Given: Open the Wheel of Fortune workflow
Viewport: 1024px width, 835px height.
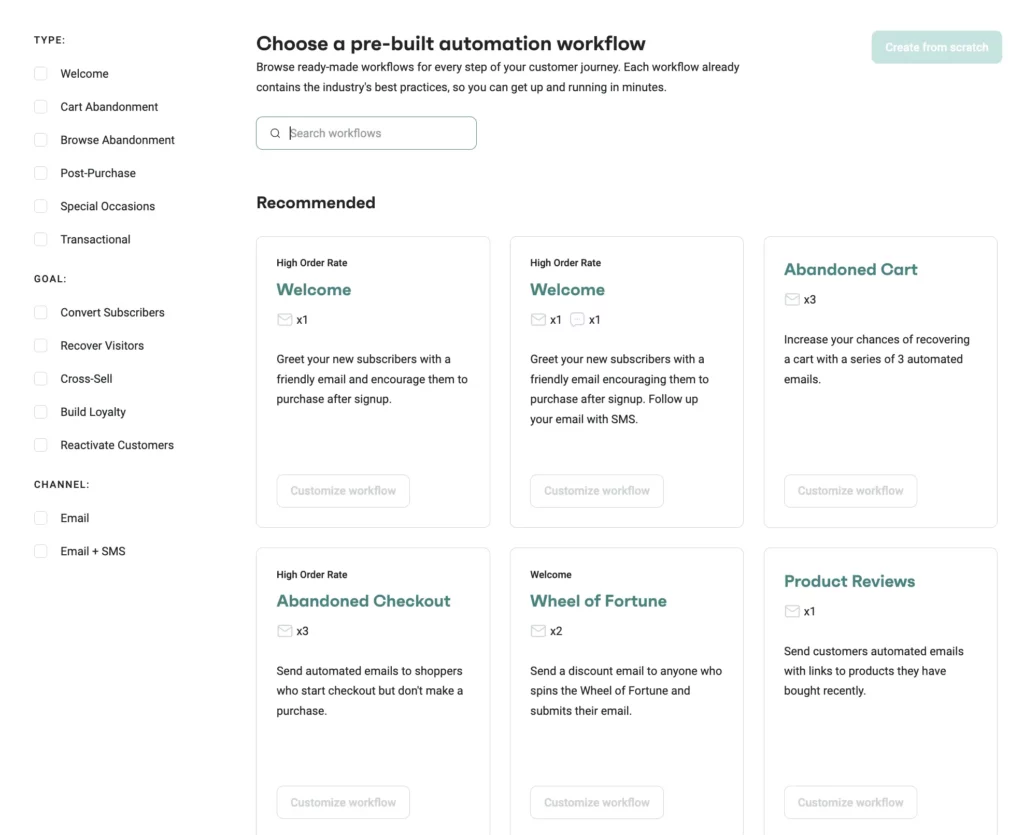Looking at the screenshot, I should (x=597, y=600).
